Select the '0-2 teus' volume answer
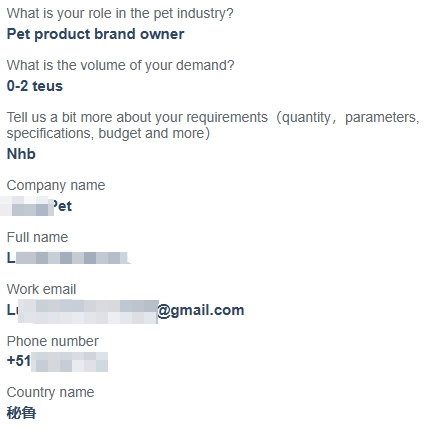 (35, 86)
